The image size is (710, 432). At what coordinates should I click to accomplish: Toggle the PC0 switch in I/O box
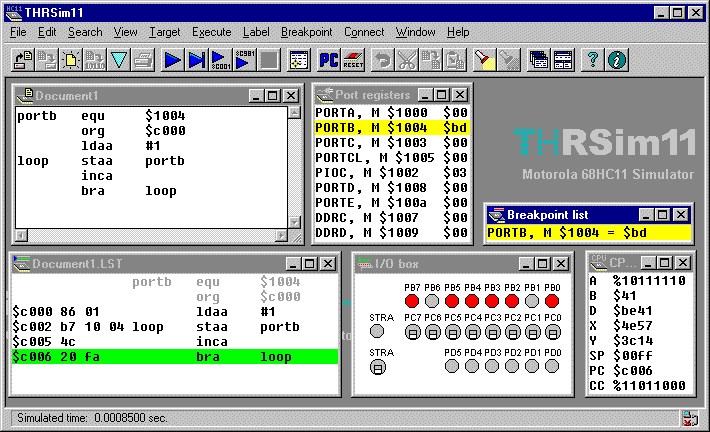click(552, 331)
